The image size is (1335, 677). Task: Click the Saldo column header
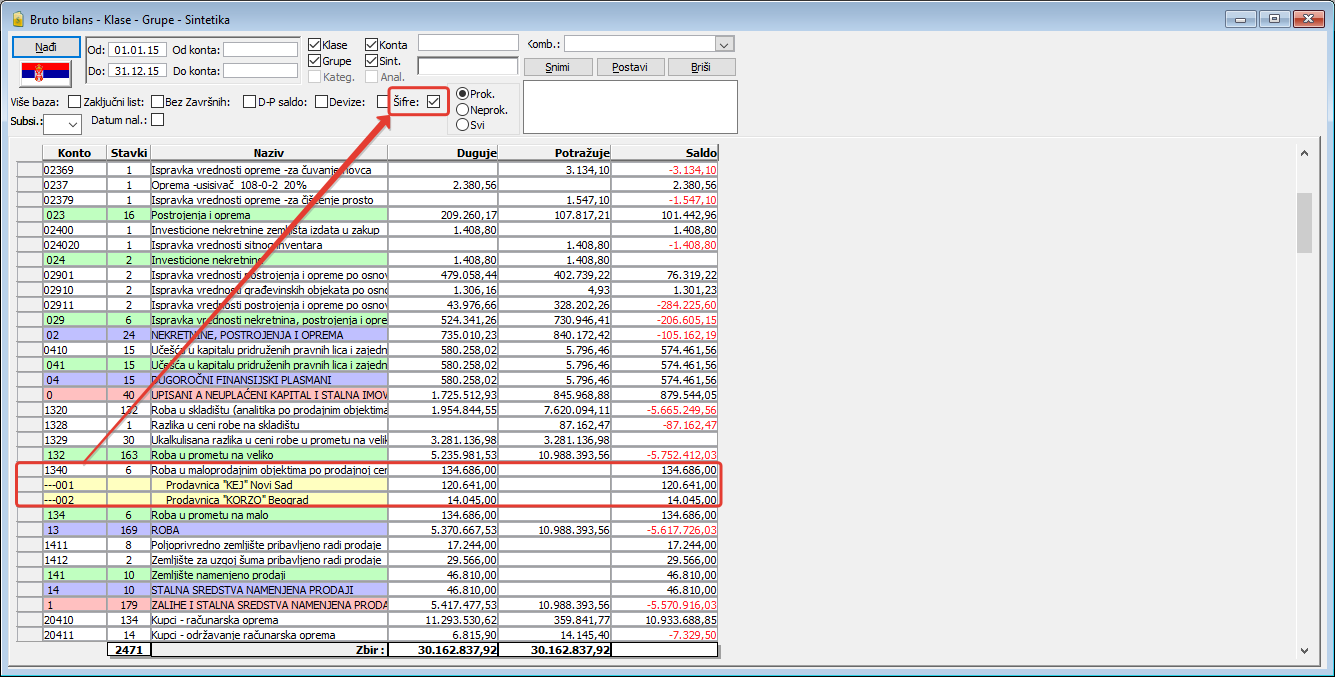664,153
